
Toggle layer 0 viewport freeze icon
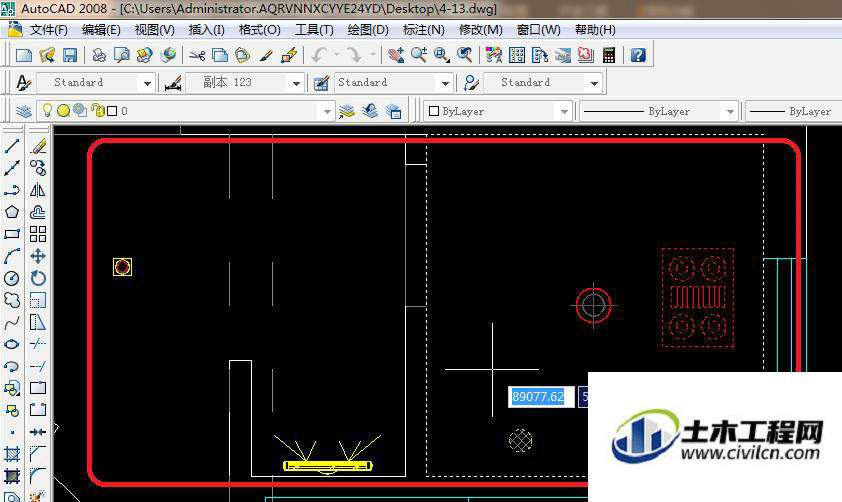[79, 111]
